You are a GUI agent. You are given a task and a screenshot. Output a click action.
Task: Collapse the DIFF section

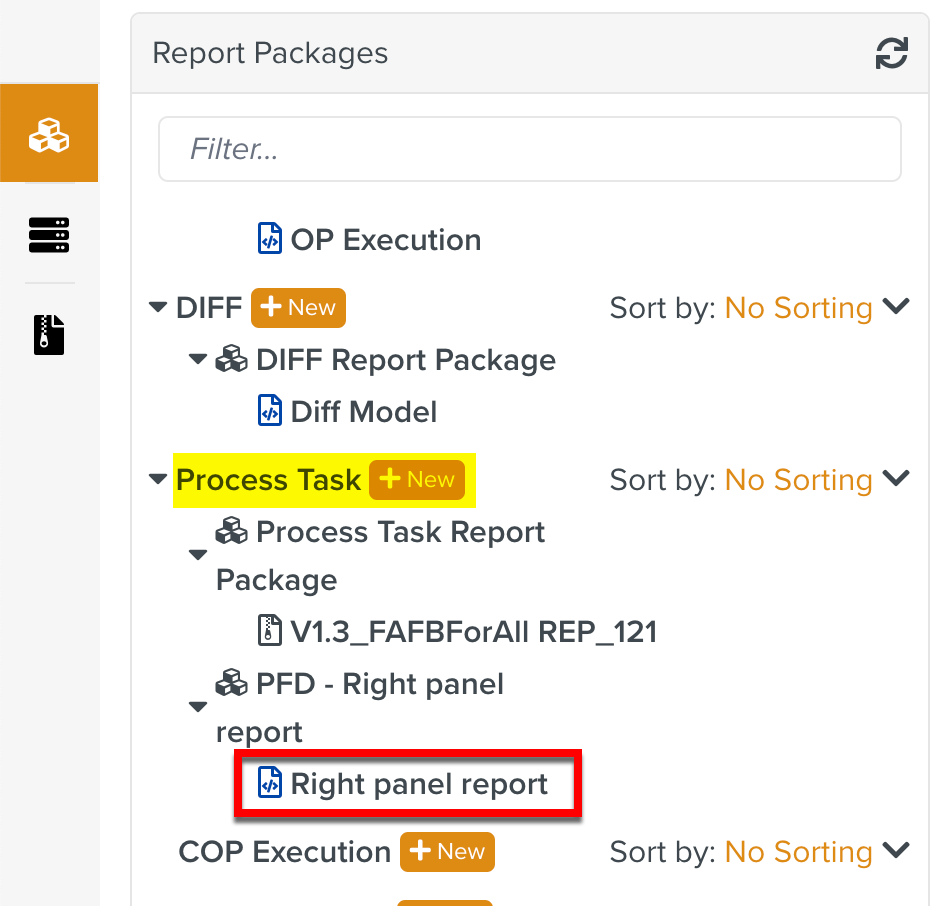(x=157, y=307)
